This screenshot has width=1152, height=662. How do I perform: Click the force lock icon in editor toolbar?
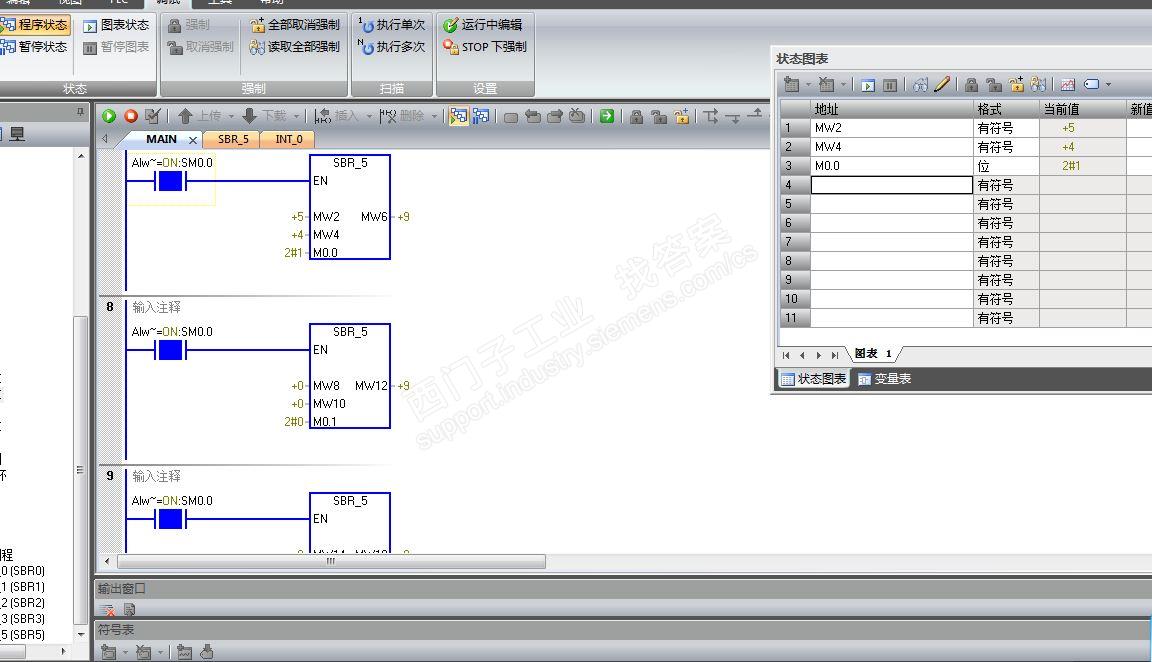[637, 116]
